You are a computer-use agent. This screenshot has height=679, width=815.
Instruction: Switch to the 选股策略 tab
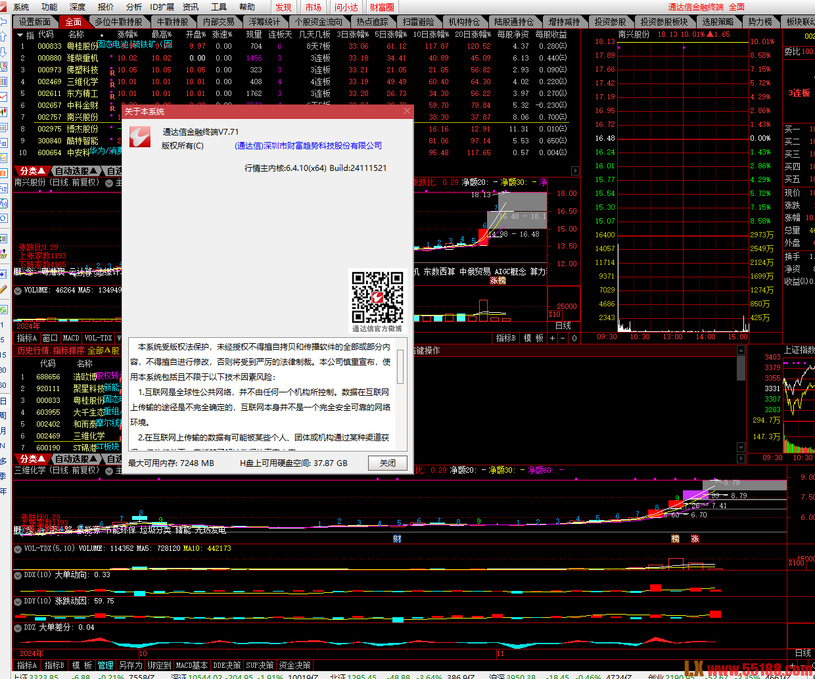point(717,22)
